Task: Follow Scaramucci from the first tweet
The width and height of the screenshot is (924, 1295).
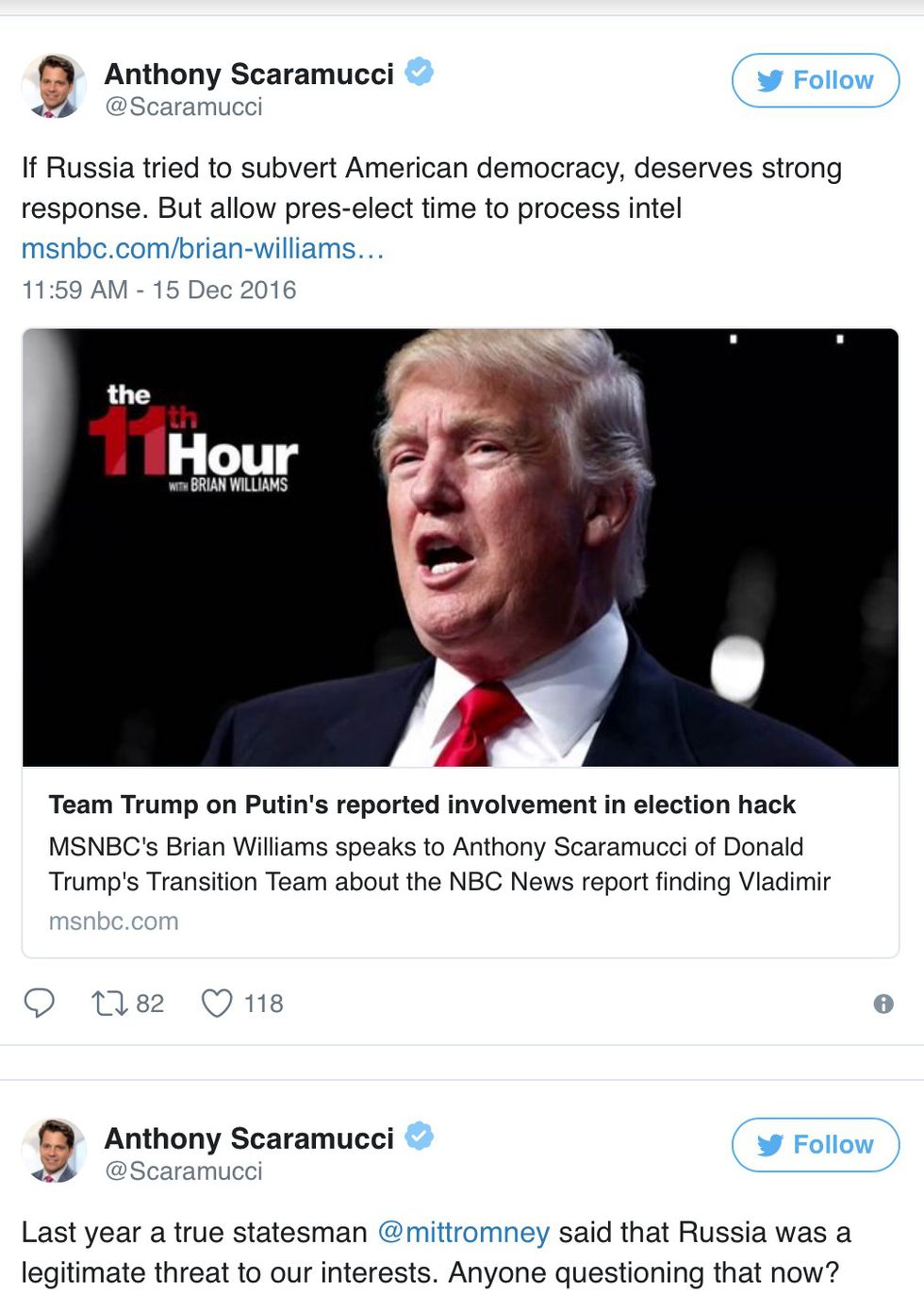Action: coord(815,80)
